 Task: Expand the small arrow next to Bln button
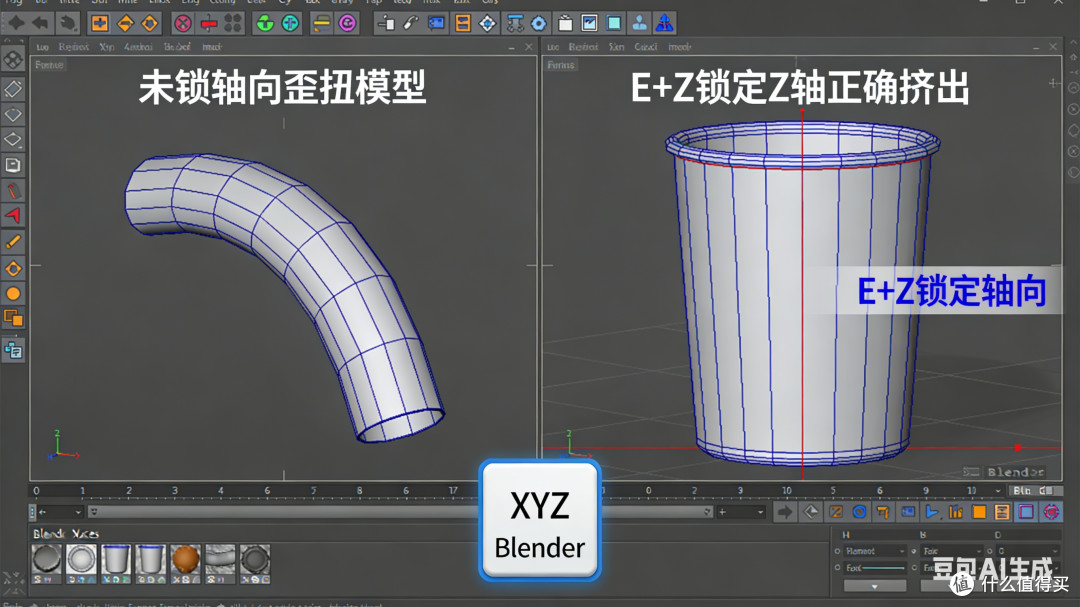point(998,491)
